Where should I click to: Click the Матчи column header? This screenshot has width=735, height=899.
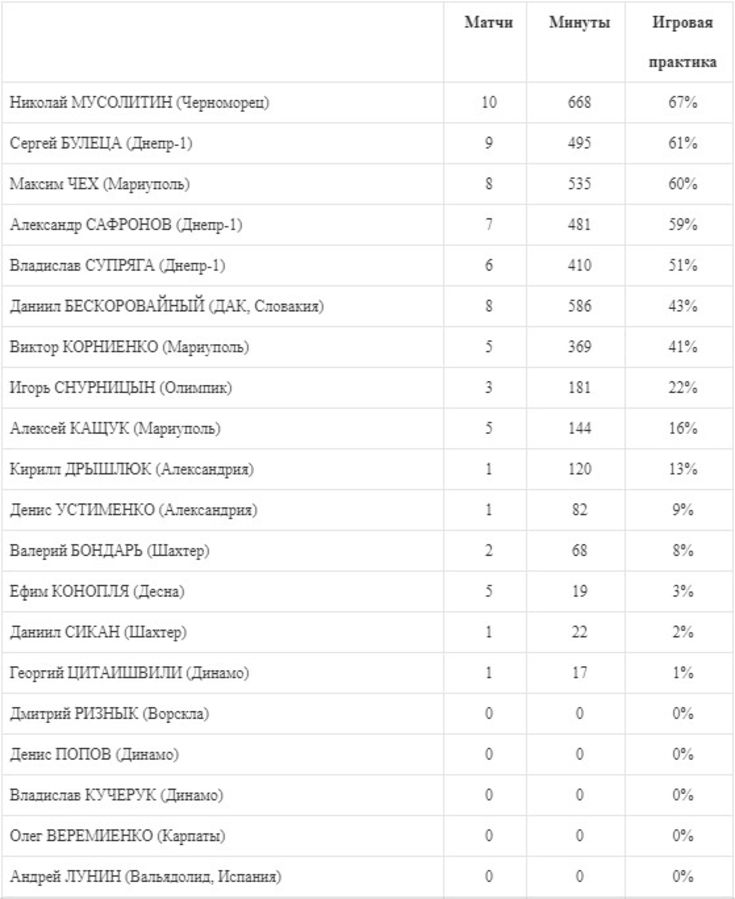click(x=488, y=23)
